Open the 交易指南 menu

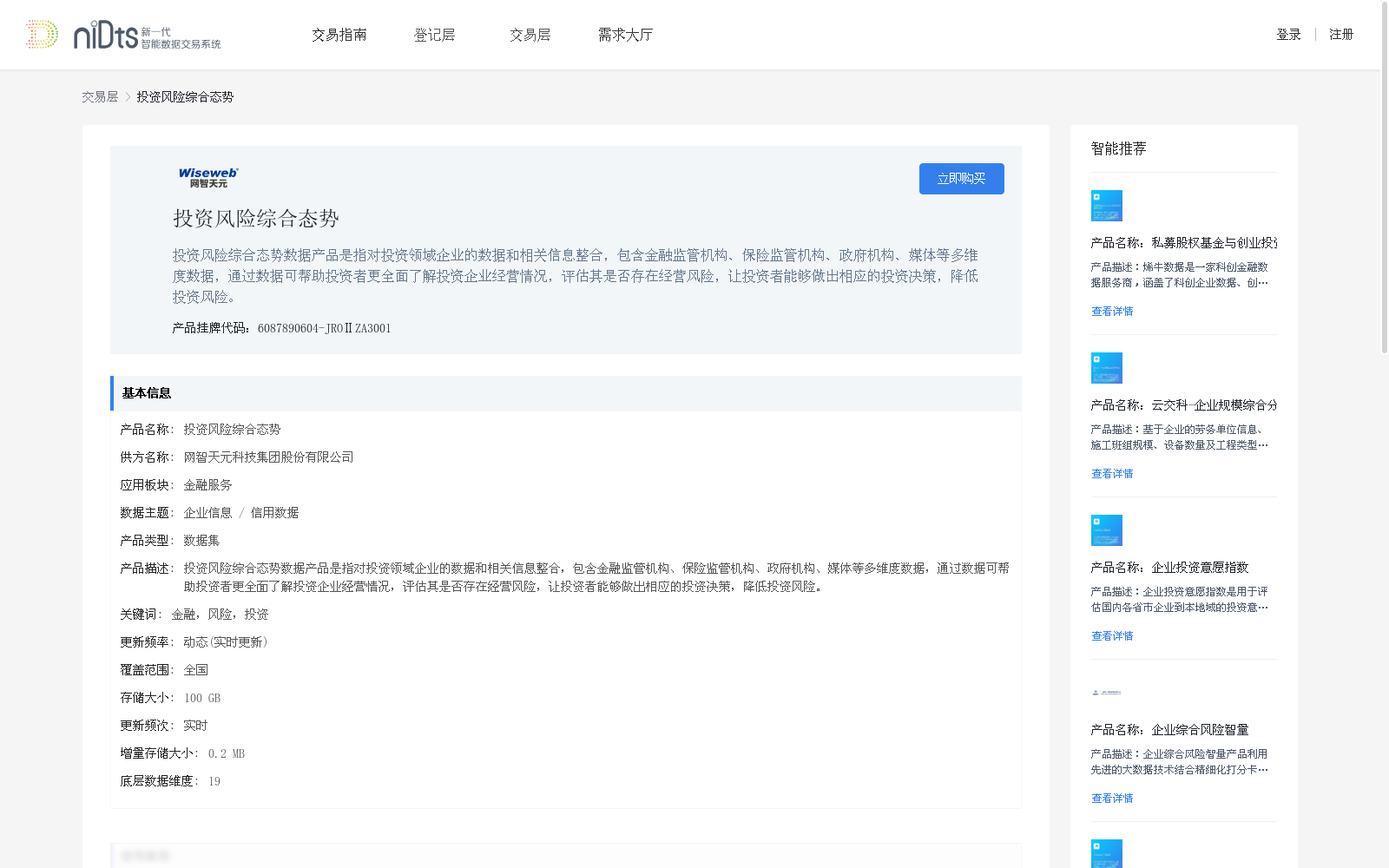pyautogui.click(x=339, y=35)
